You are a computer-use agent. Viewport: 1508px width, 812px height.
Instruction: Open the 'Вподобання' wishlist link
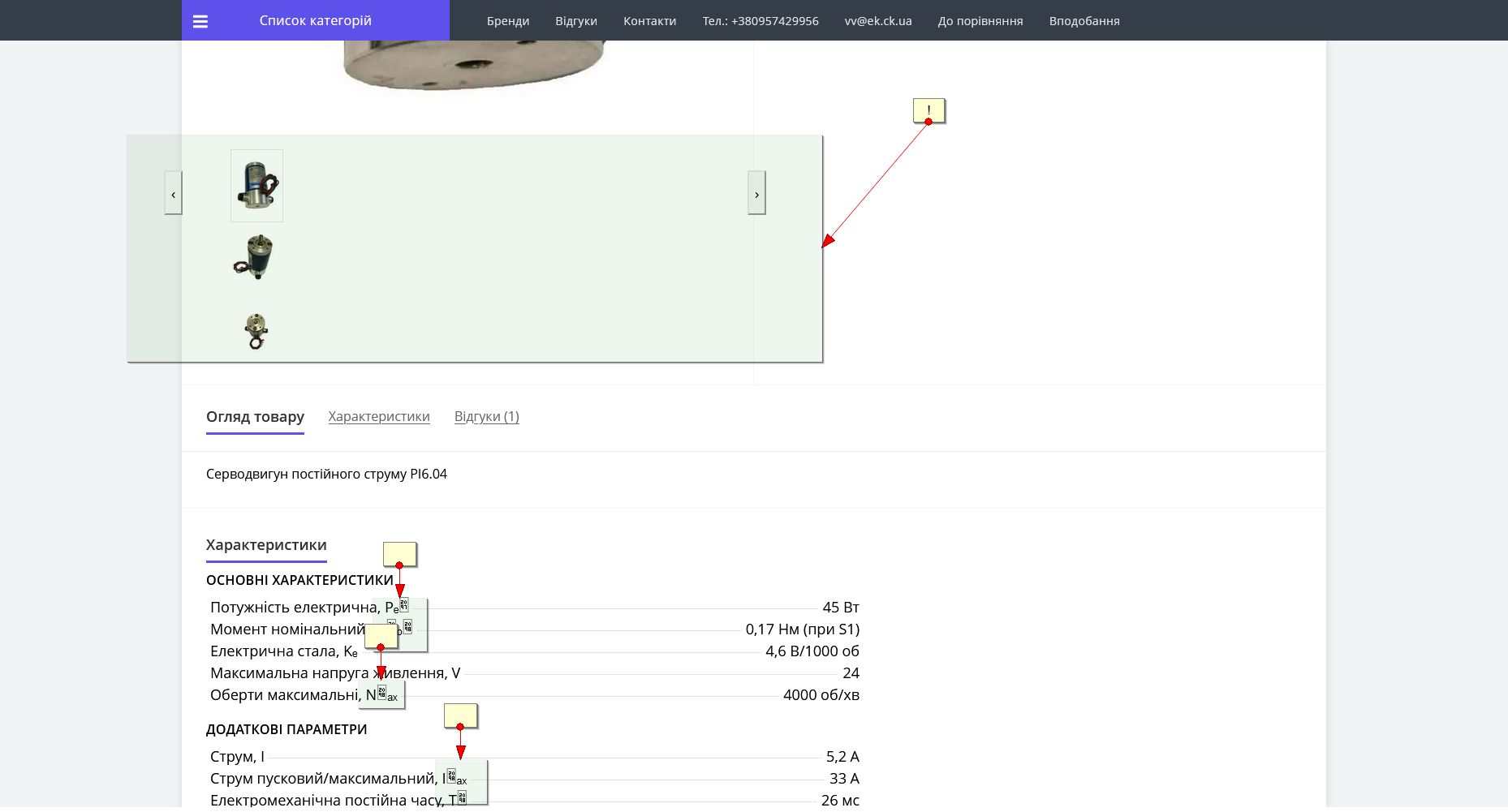tap(1084, 21)
